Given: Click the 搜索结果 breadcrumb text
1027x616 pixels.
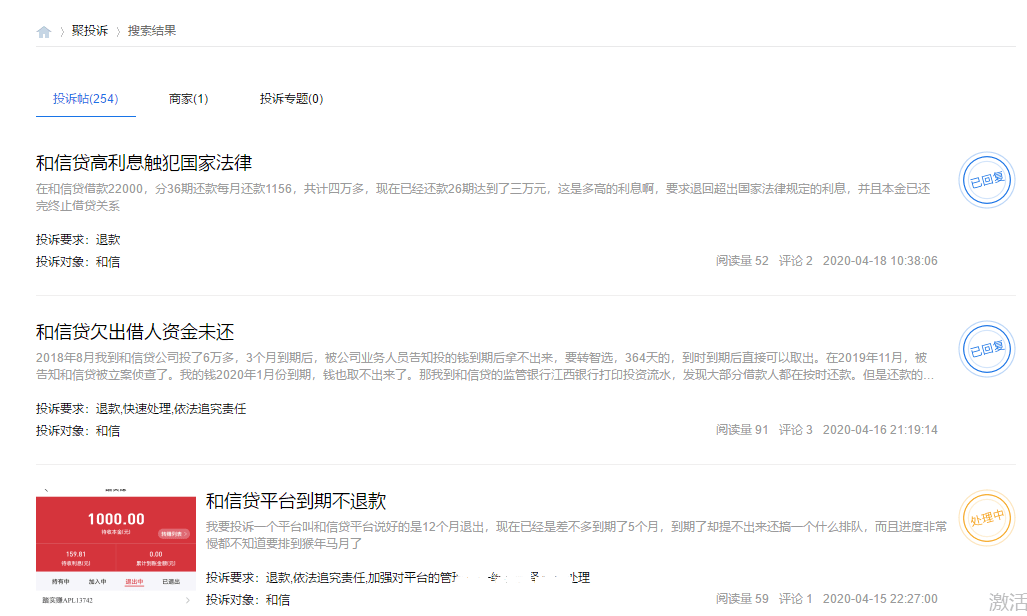Looking at the screenshot, I should [152, 31].
